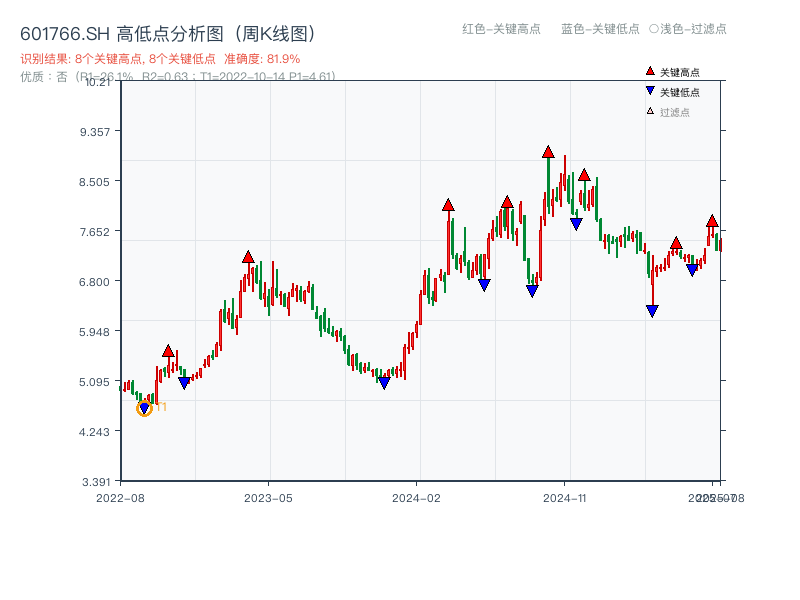Select red high marker at the spring 2024 spike
Image resolution: width=800 pixels, height=600 pixels.
(448, 205)
